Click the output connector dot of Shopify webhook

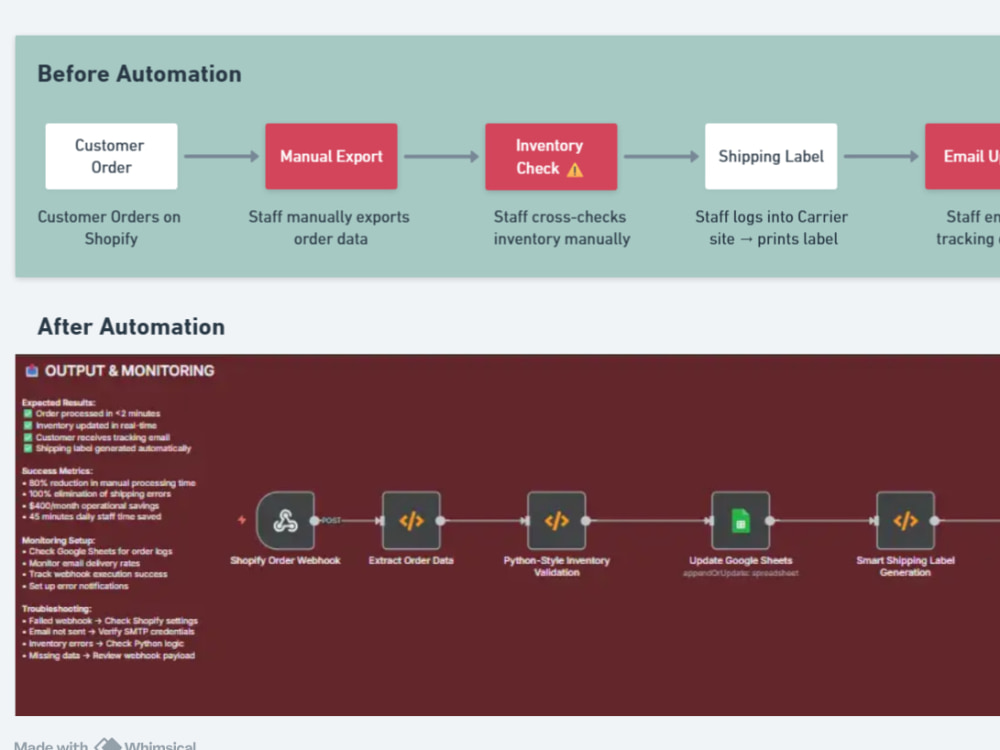coord(314,520)
